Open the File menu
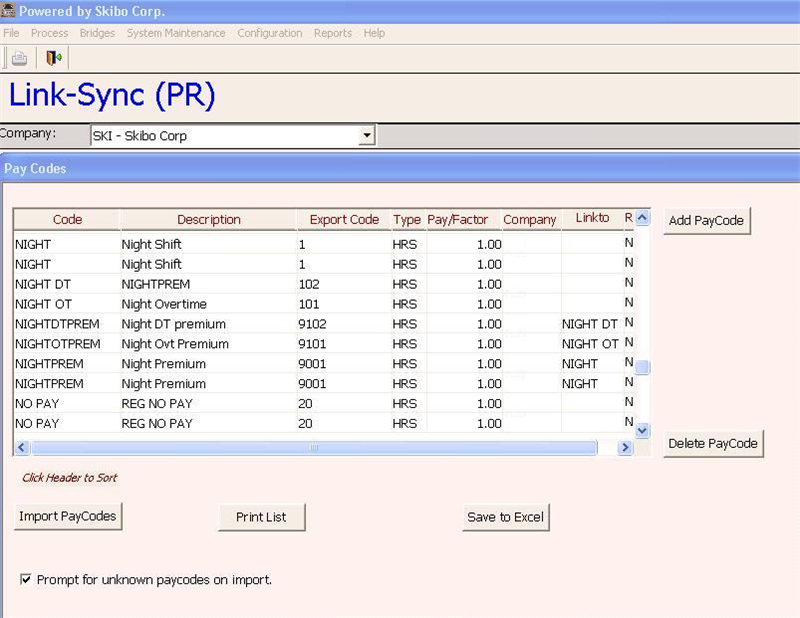The width and height of the screenshot is (800, 618). [x=11, y=33]
